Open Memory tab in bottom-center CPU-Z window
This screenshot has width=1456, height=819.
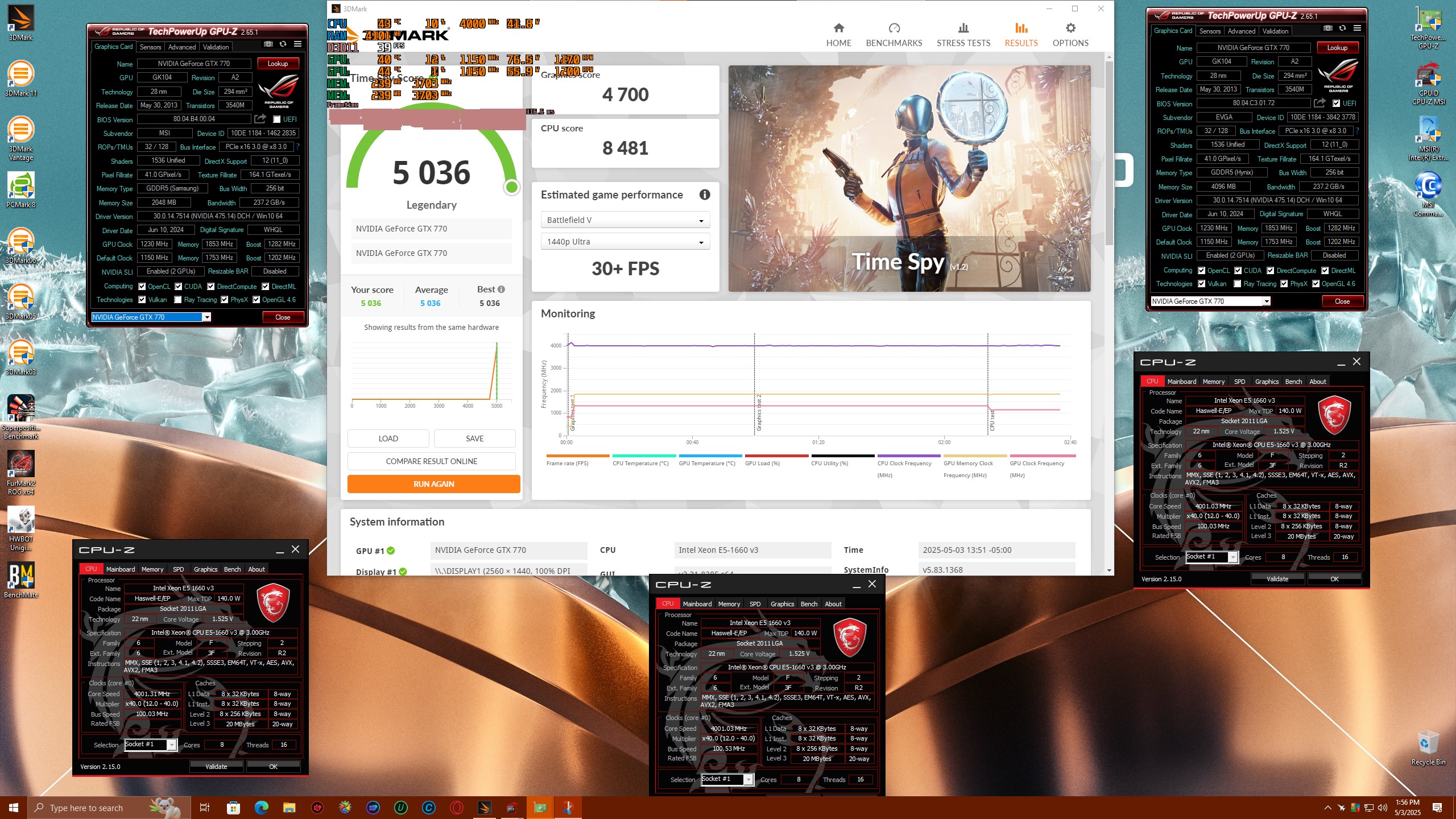coord(729,604)
